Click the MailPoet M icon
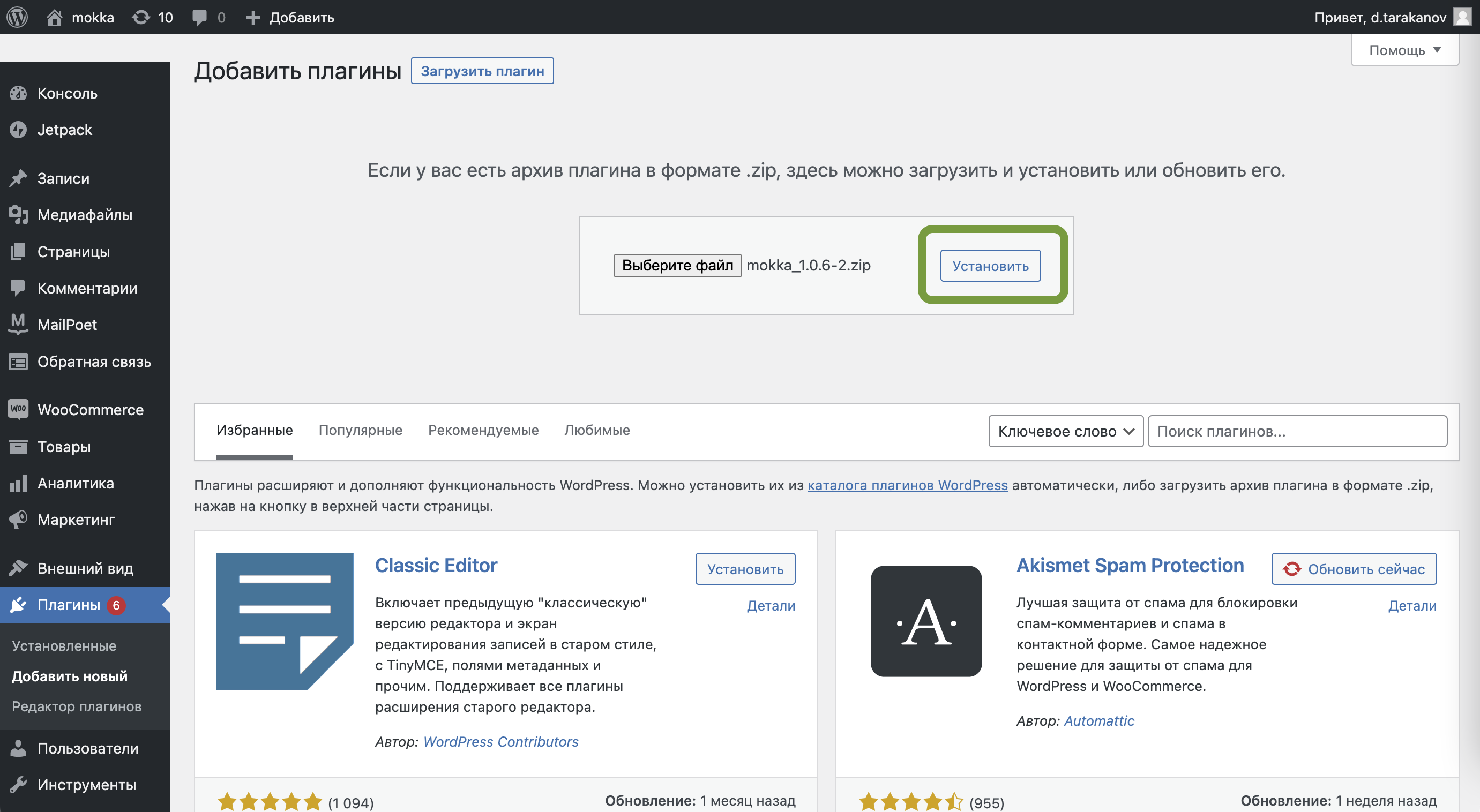 [x=18, y=324]
